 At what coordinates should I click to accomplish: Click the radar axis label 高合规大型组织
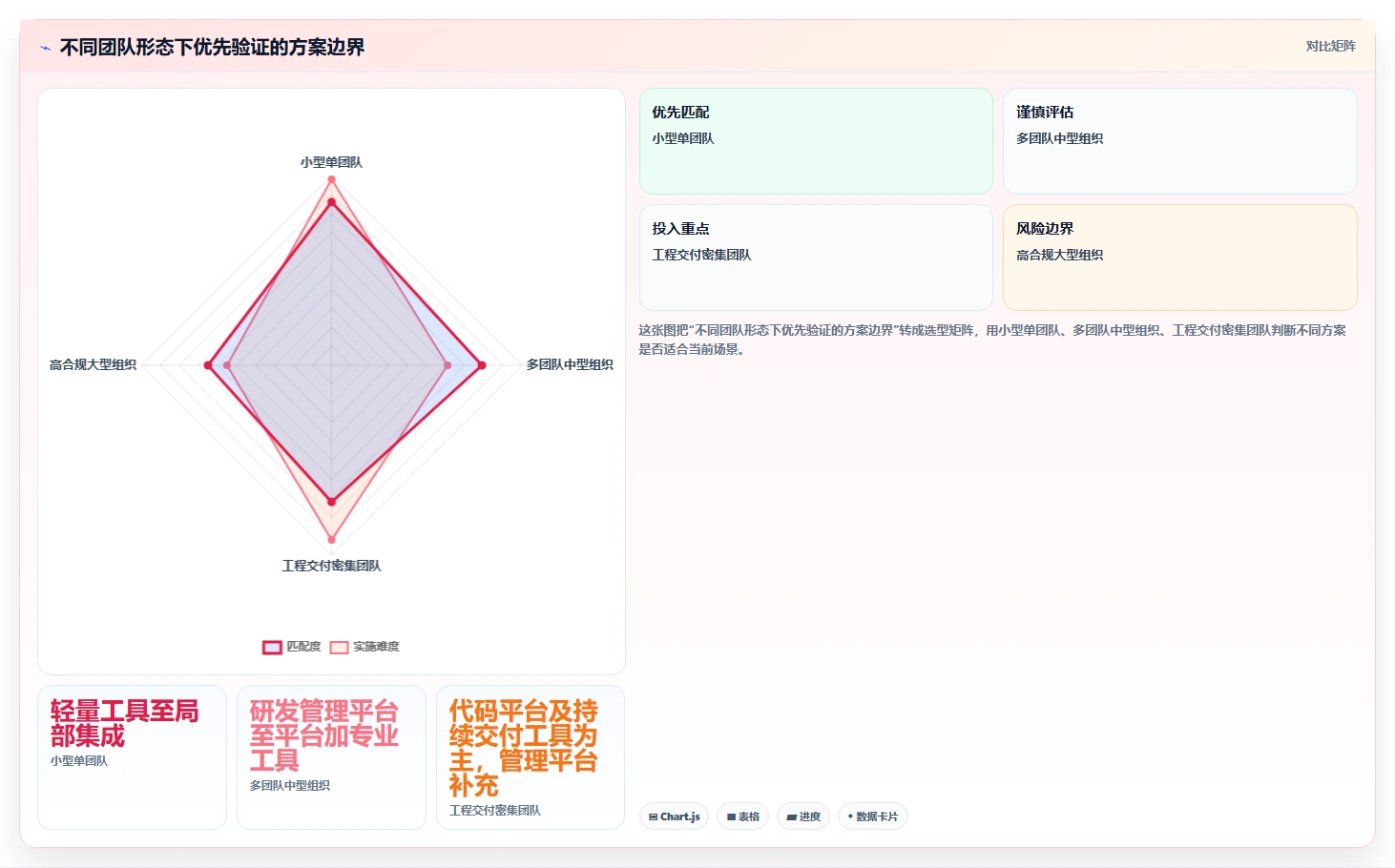click(x=93, y=364)
